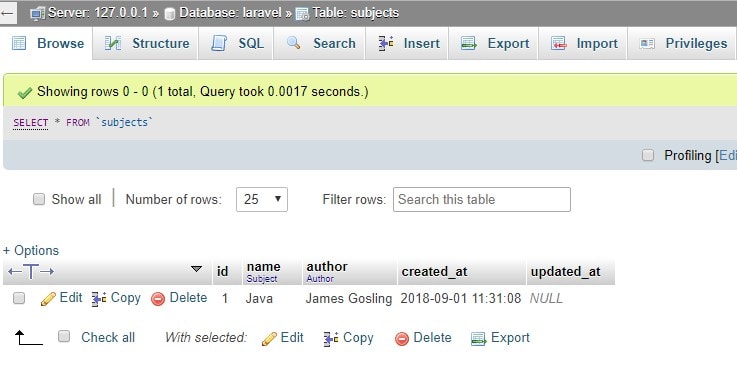Open the Number of rows dropdown

click(262, 199)
